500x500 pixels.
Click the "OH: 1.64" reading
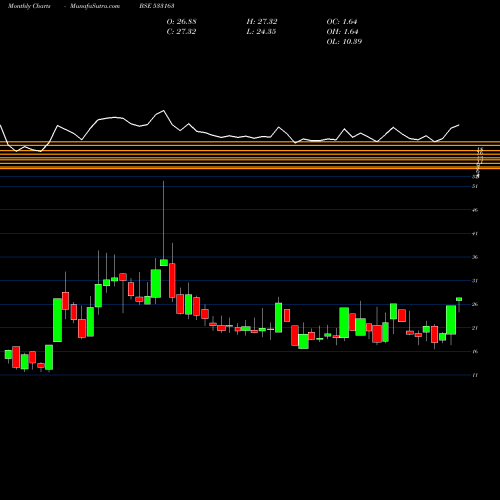coord(342,32)
